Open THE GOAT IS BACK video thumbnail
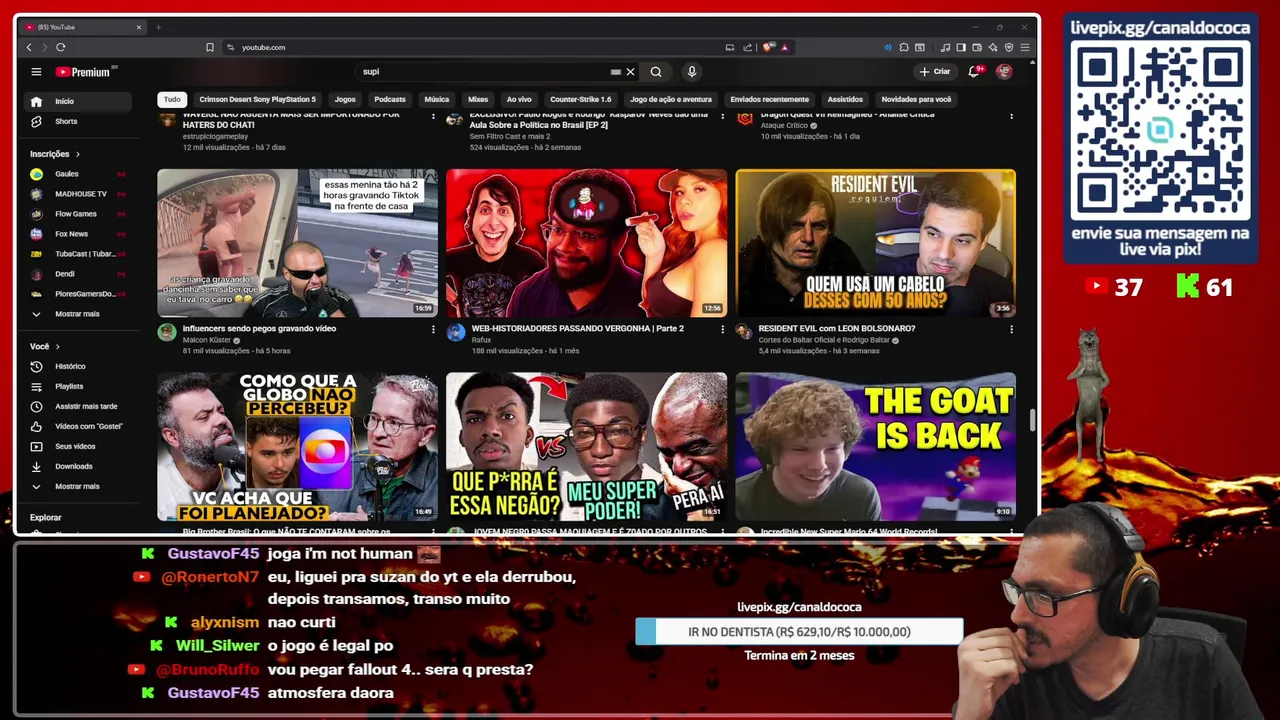Viewport: 1280px width, 720px height. 875,446
